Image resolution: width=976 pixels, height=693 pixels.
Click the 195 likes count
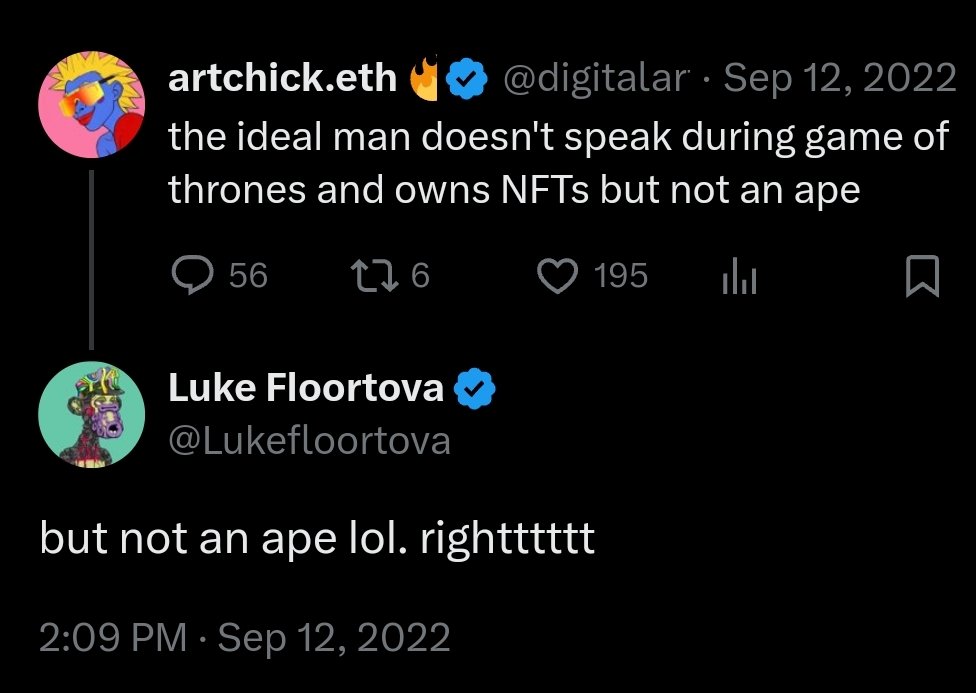click(622, 276)
